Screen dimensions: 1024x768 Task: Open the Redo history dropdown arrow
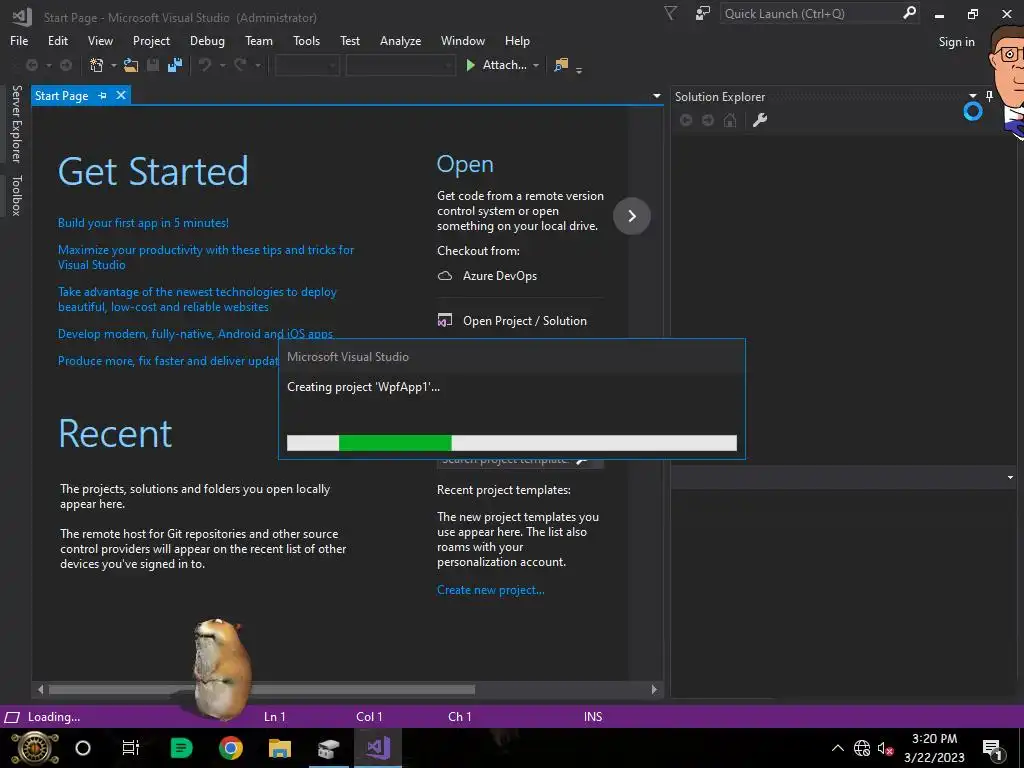coord(257,65)
